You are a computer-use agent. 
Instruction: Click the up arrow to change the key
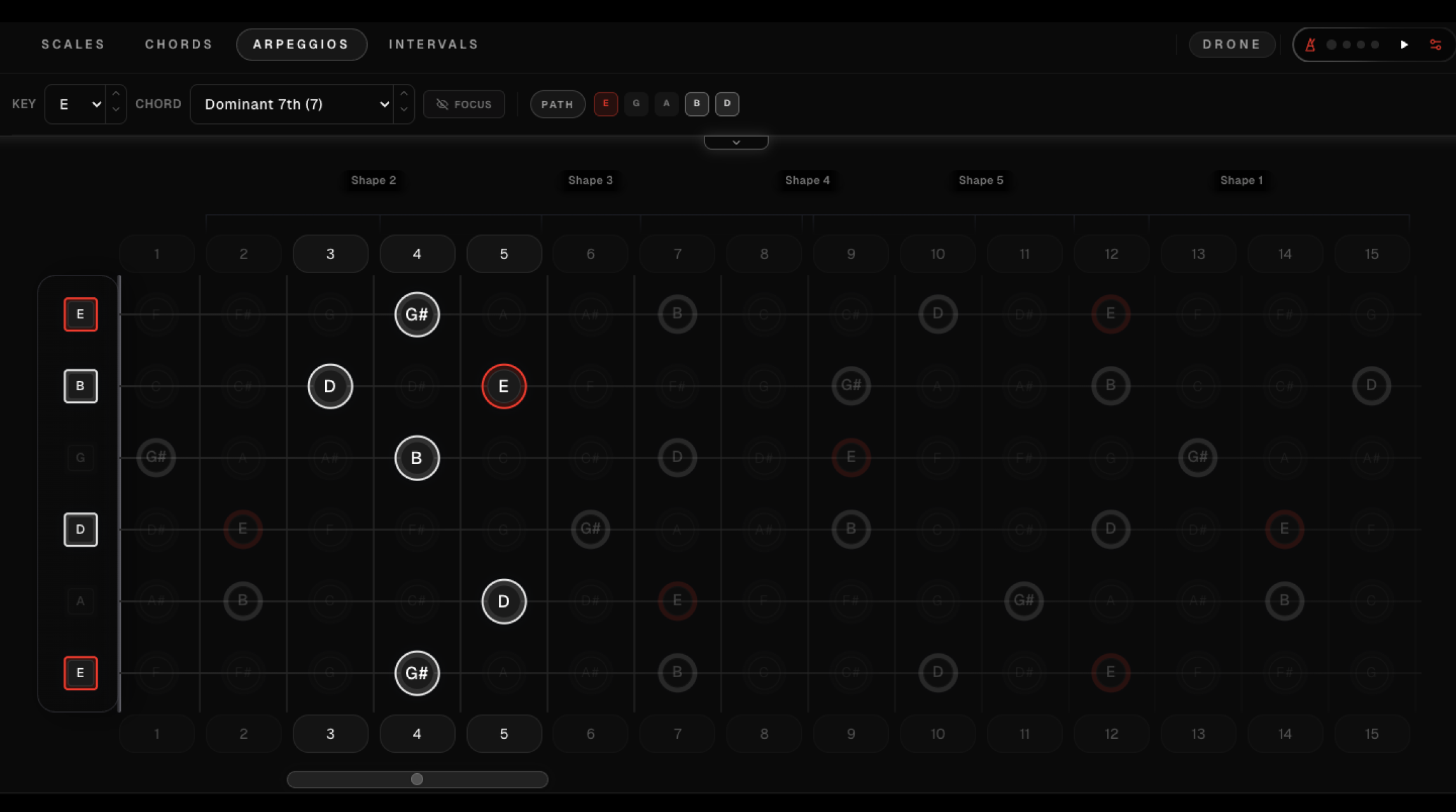[x=116, y=95]
